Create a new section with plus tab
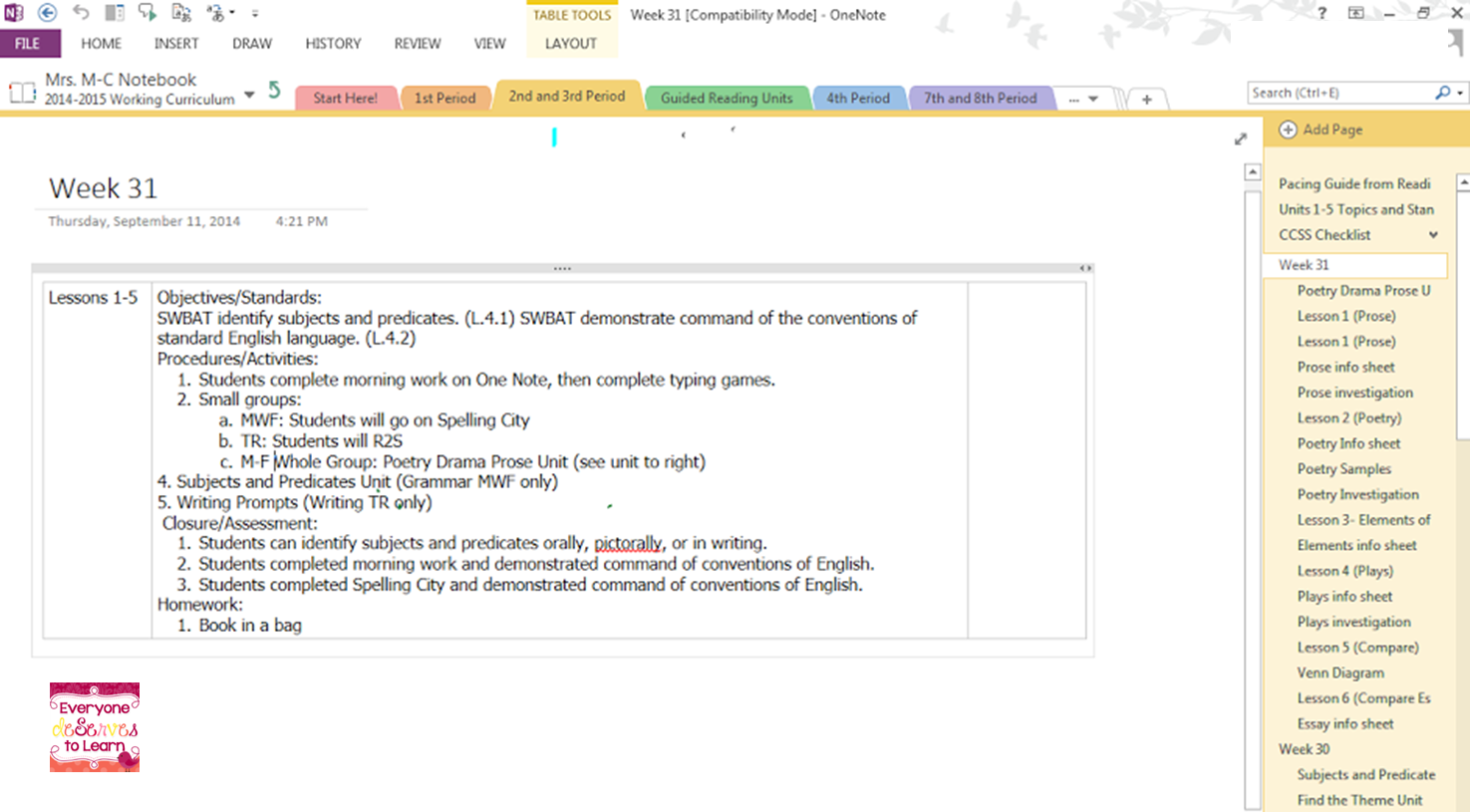This screenshot has height=812, width=1470. tap(1147, 99)
